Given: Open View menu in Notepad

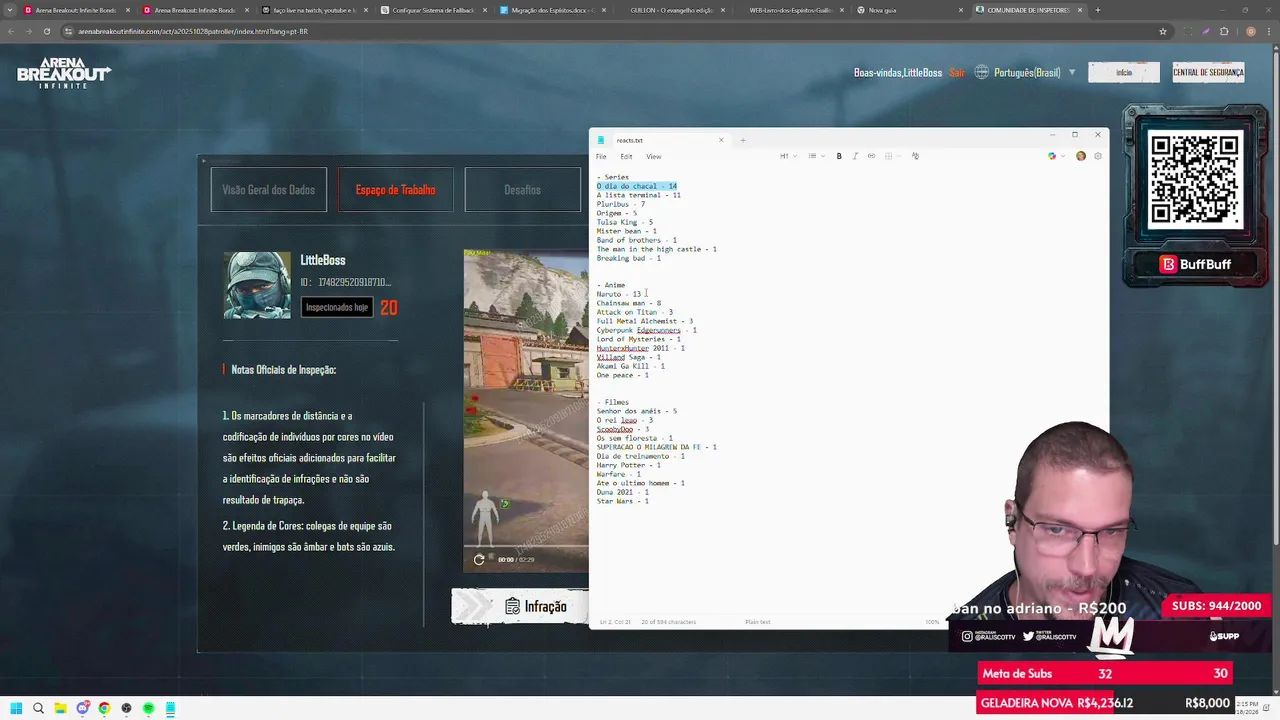Looking at the screenshot, I should [x=653, y=156].
